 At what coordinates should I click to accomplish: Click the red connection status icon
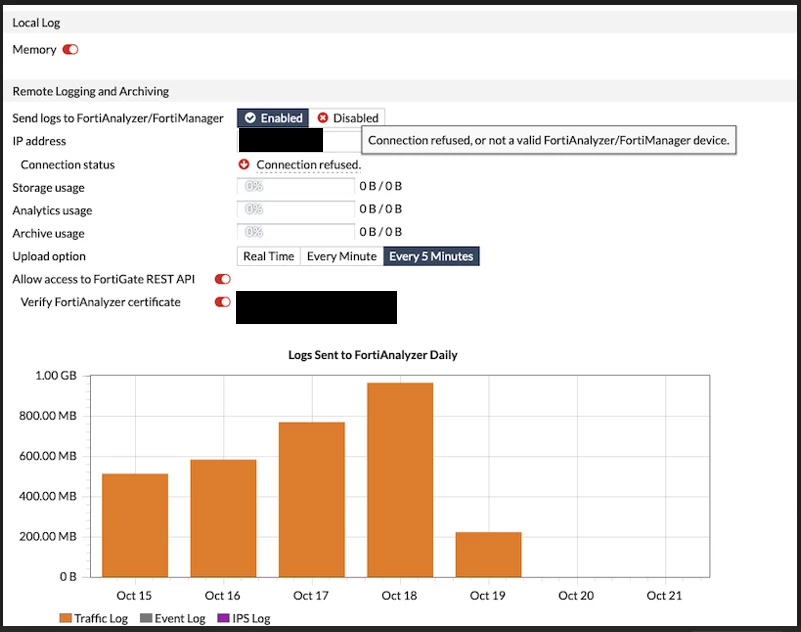(244, 165)
